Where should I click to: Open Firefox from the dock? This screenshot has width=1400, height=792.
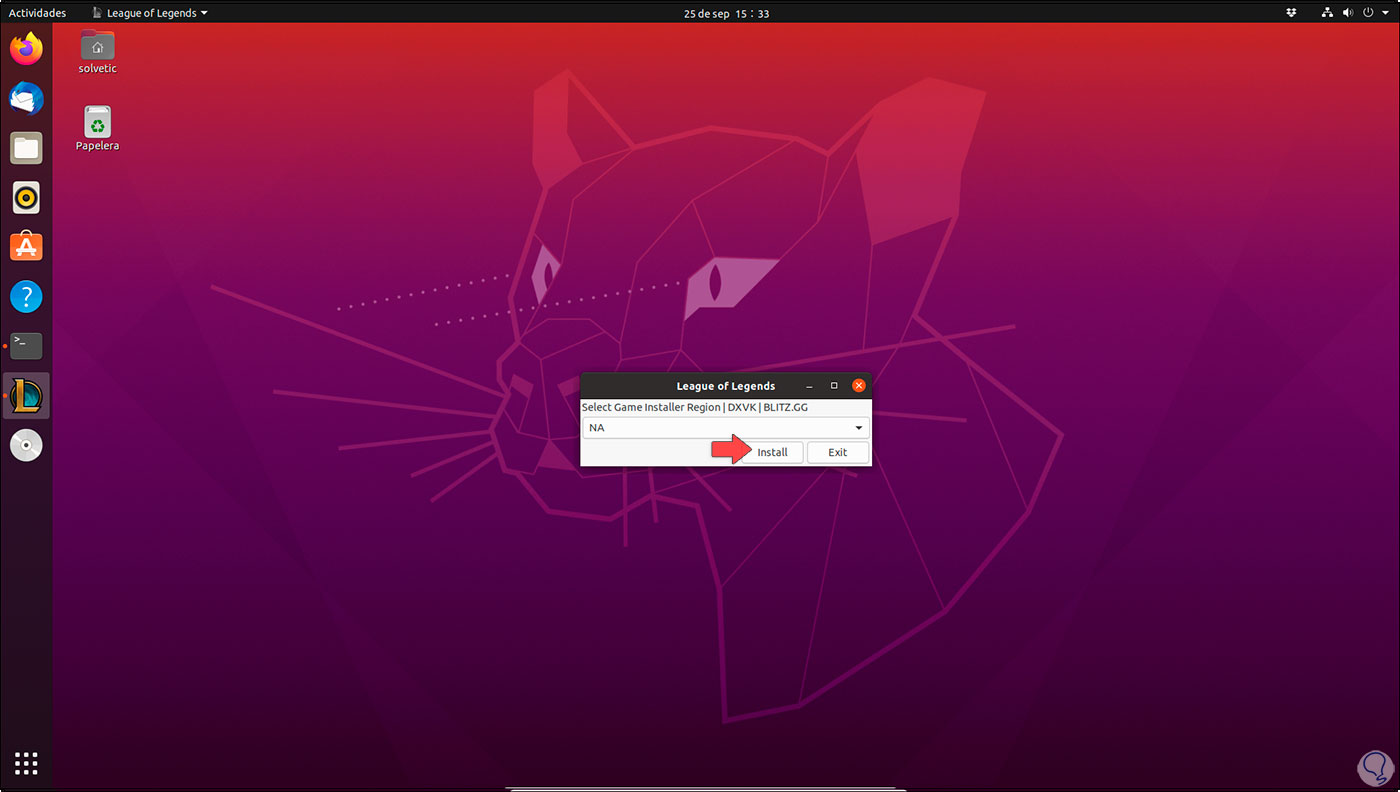point(27,49)
